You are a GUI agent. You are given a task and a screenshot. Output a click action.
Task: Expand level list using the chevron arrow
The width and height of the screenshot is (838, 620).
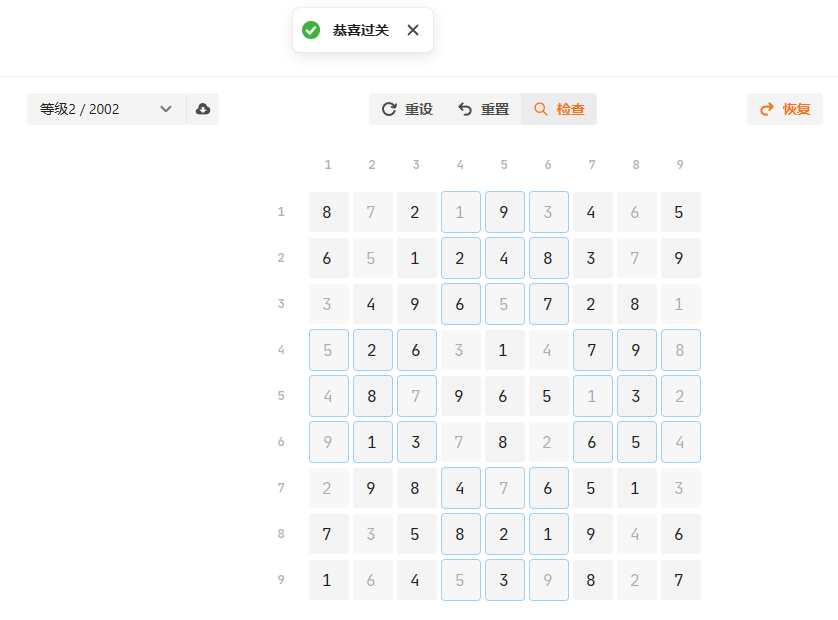(166, 109)
